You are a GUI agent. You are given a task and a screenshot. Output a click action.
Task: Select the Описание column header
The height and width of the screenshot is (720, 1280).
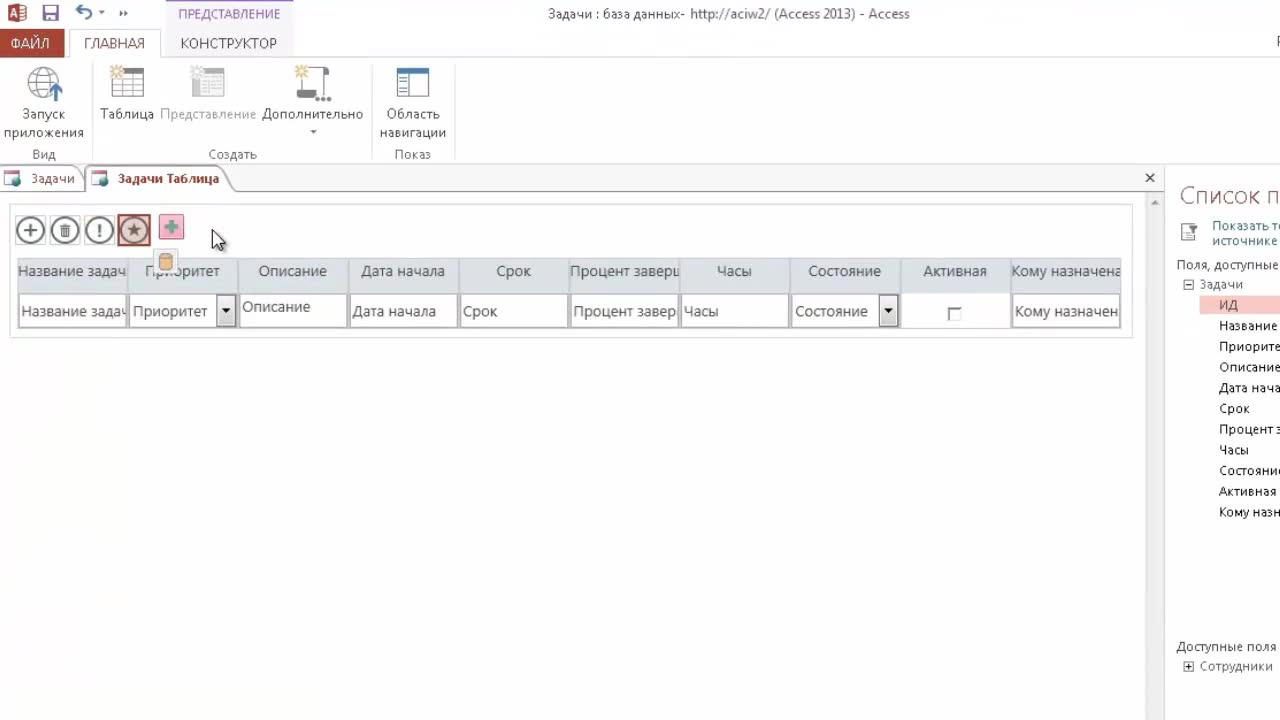pos(293,272)
